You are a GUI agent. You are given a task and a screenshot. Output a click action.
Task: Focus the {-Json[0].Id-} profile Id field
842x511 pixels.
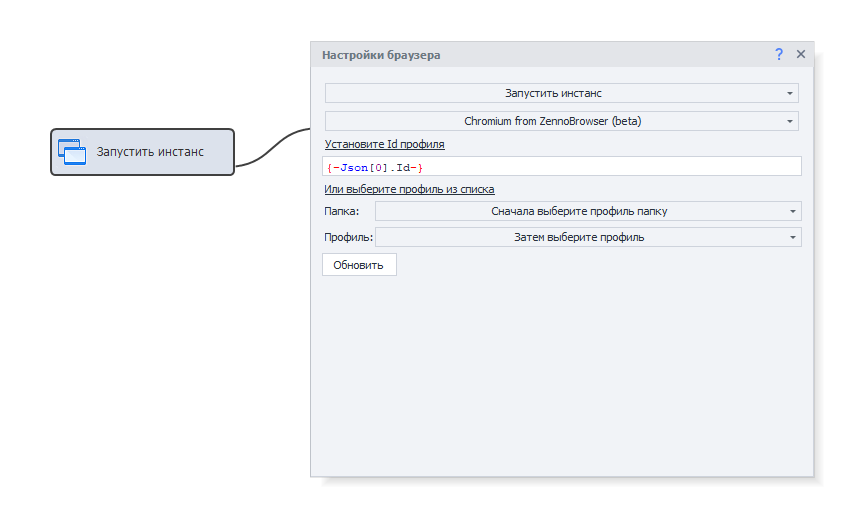pyautogui.click(x=561, y=166)
